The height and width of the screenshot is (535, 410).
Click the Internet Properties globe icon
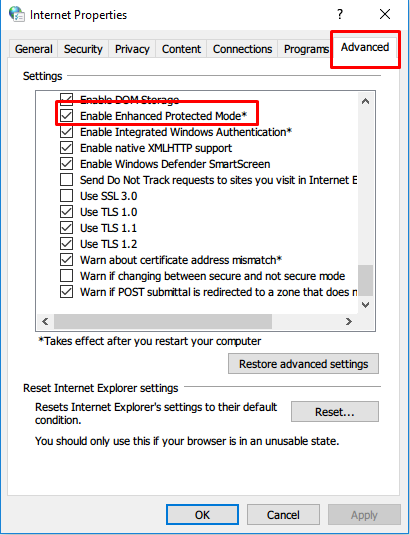coord(16,14)
